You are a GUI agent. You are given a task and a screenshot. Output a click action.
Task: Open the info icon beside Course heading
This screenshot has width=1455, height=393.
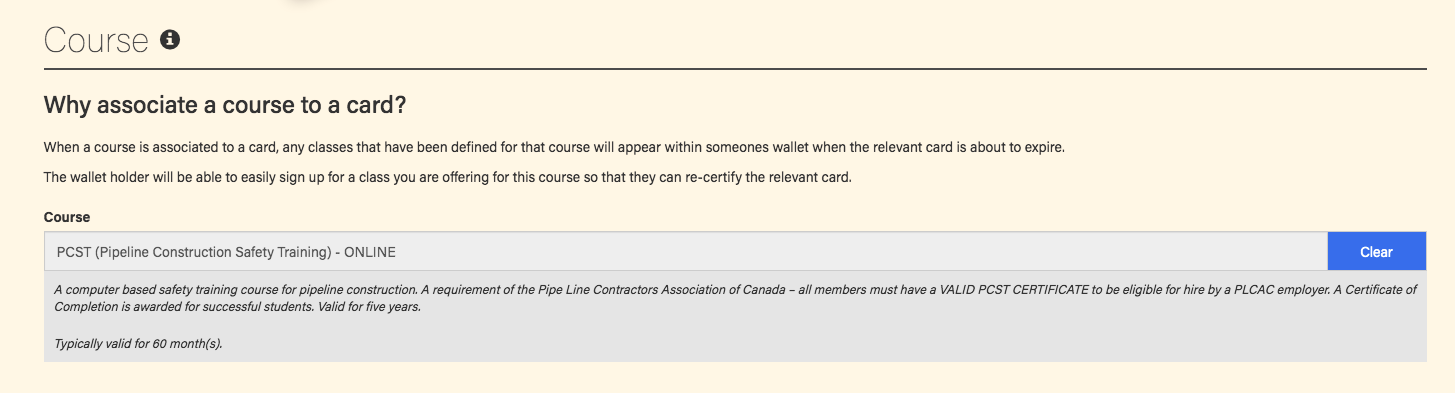[170, 40]
